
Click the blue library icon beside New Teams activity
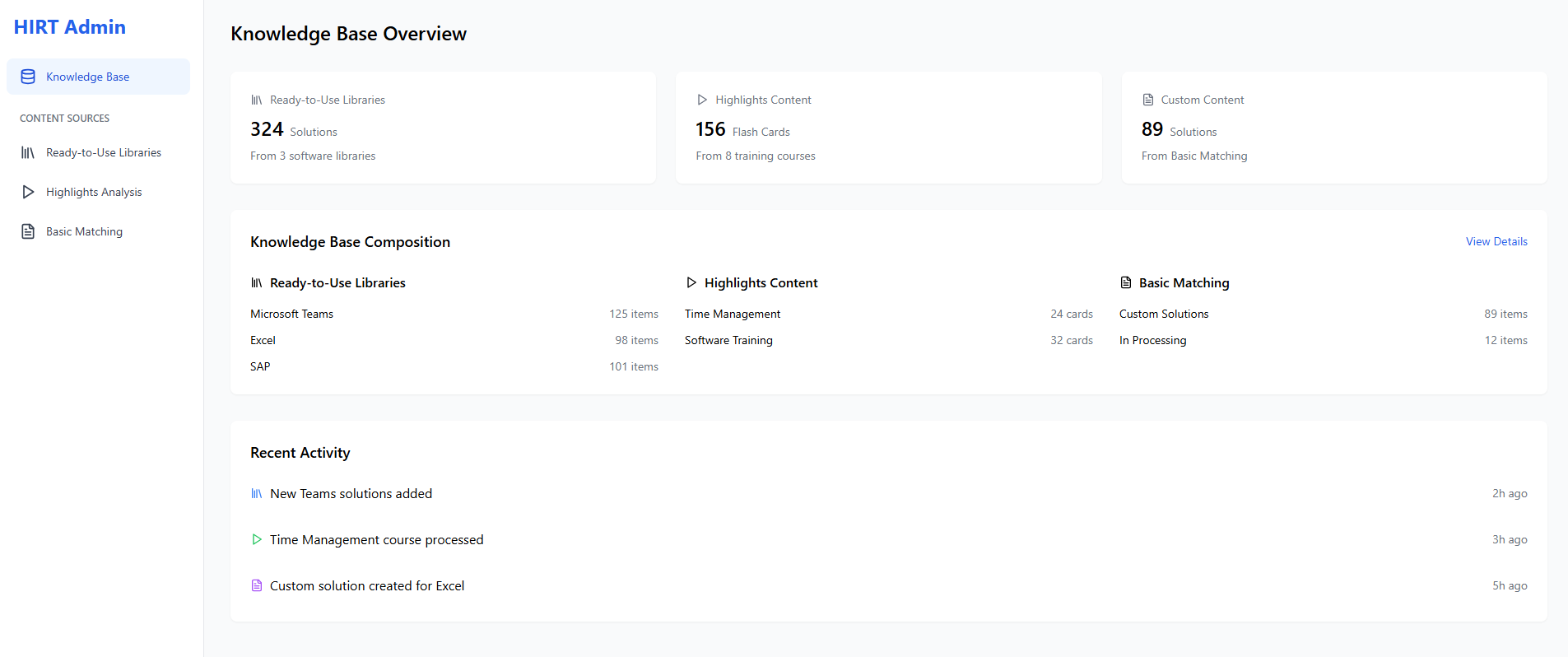point(257,493)
